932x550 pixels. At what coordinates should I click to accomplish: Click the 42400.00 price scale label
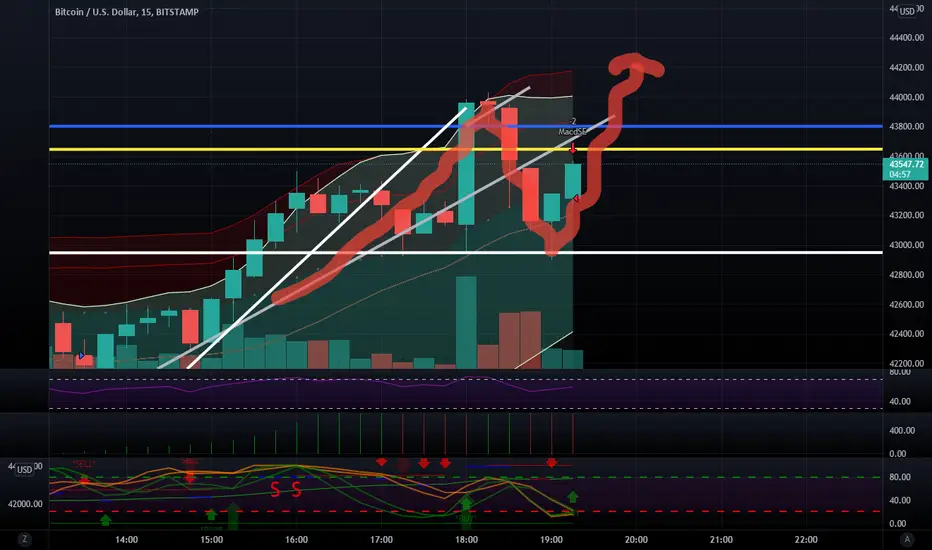pyautogui.click(x=906, y=334)
